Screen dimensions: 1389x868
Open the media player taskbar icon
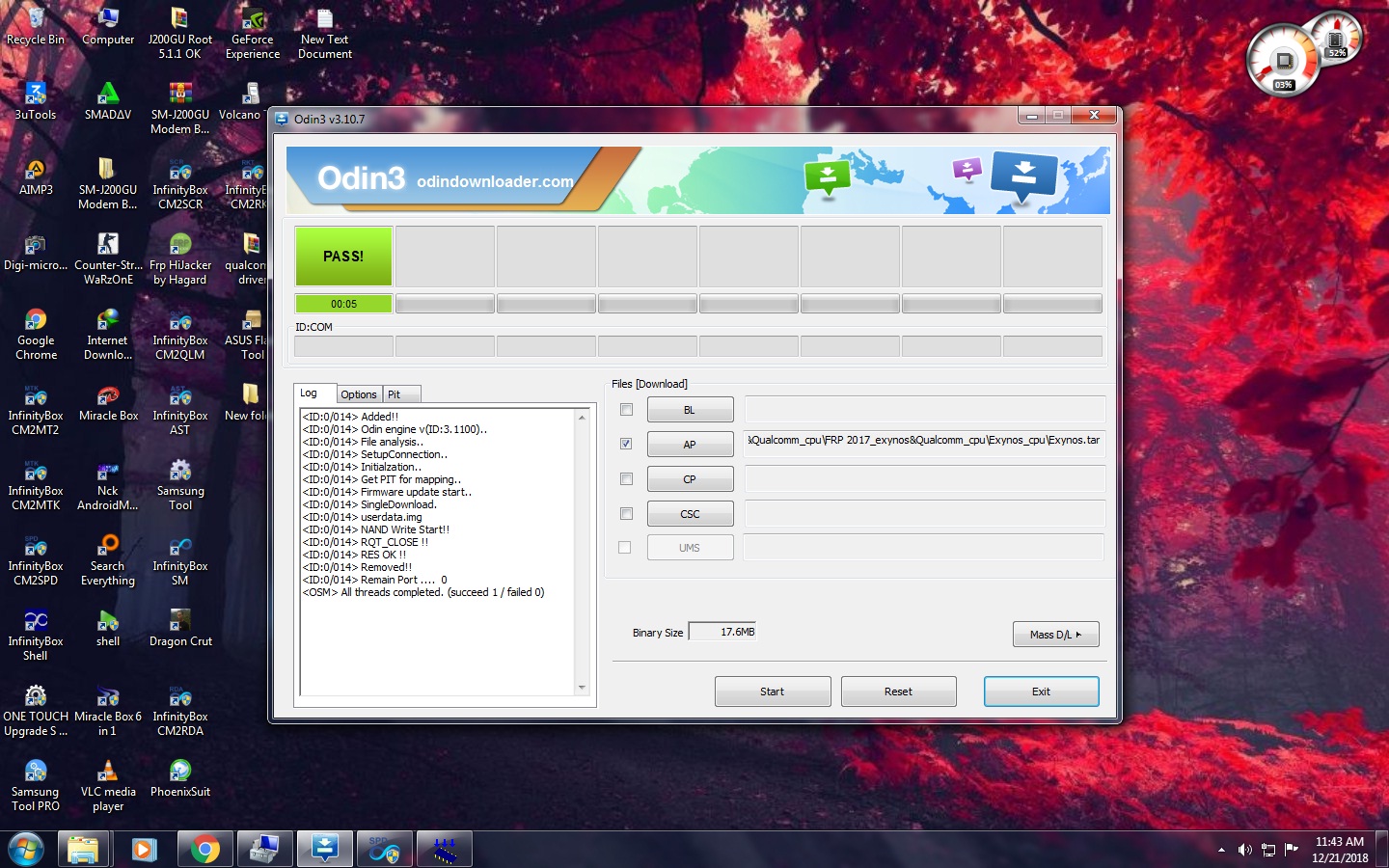(x=144, y=850)
